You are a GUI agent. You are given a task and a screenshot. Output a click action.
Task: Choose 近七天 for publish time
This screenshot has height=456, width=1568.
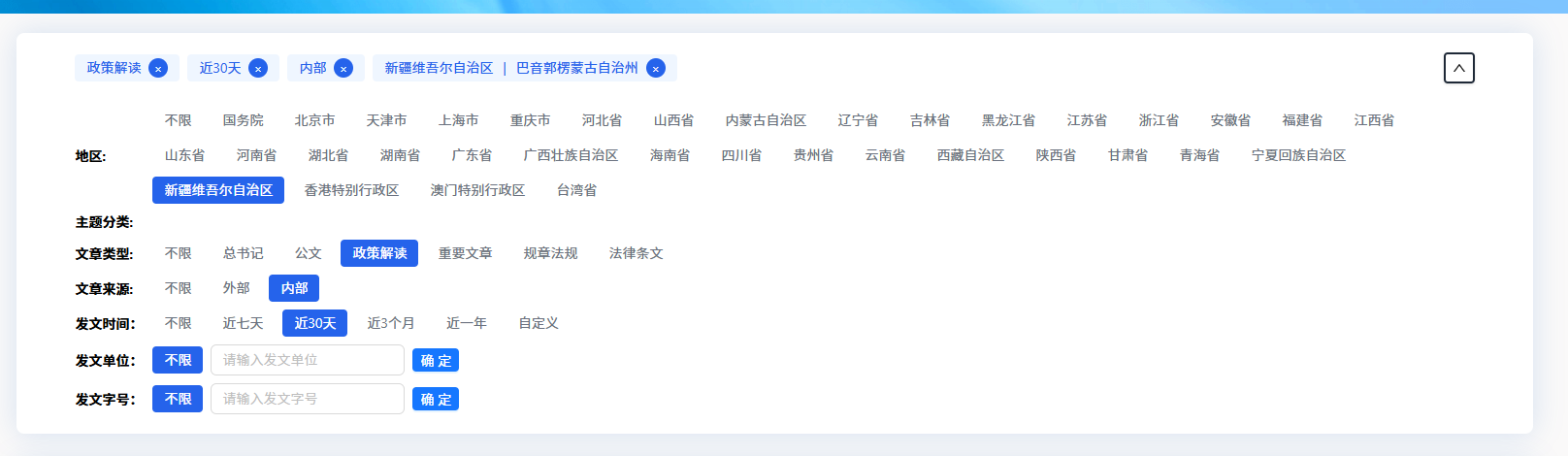[243, 323]
